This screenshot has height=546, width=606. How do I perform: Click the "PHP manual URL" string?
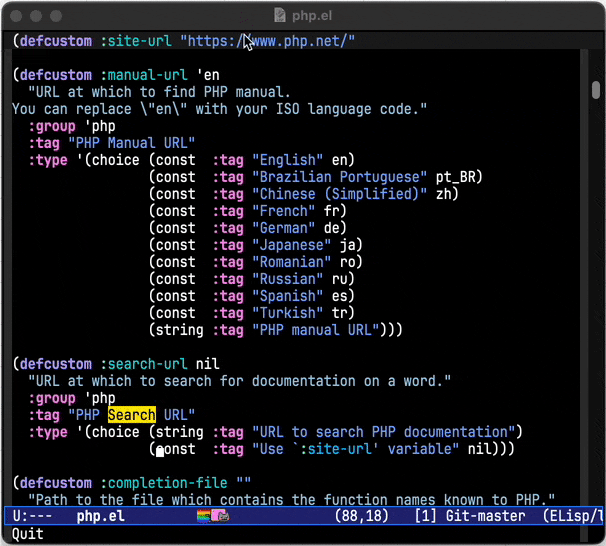316,330
